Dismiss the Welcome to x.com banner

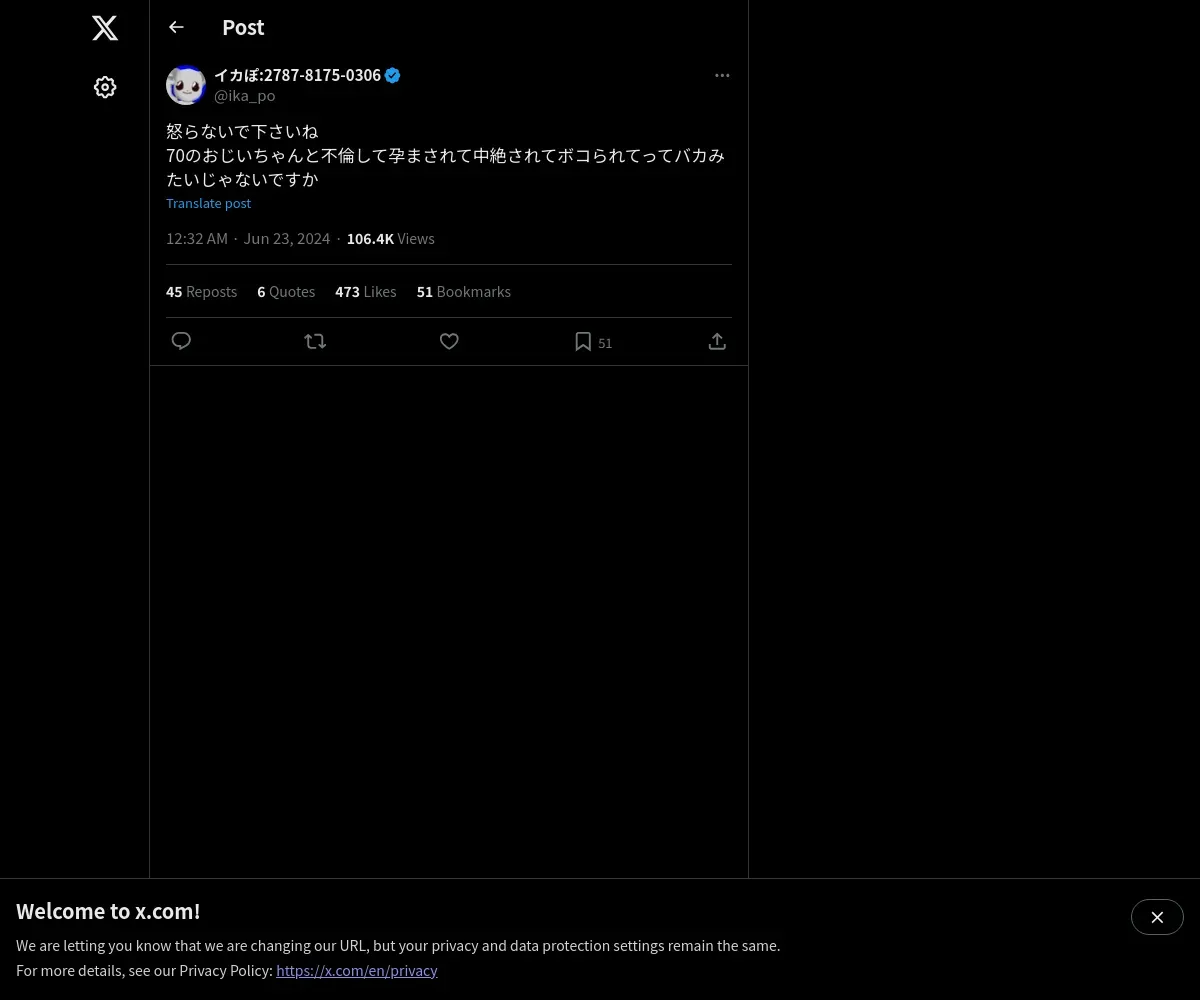(x=1157, y=917)
